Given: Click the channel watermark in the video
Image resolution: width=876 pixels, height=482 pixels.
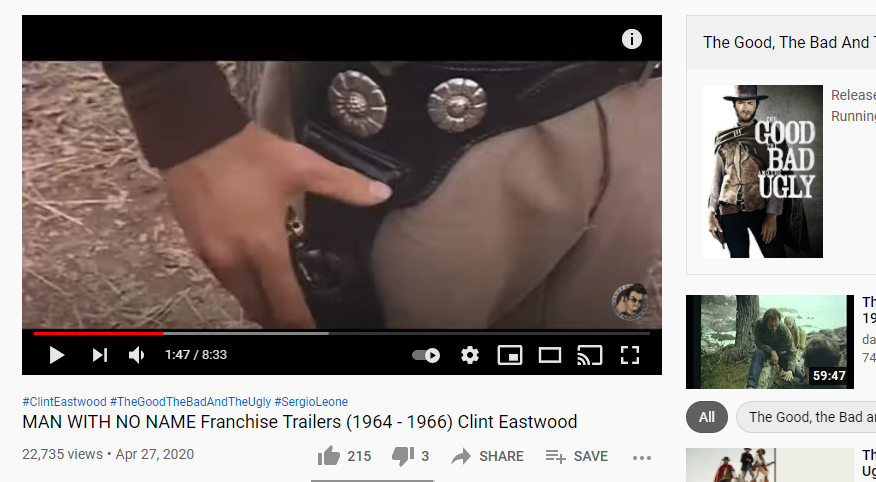Looking at the screenshot, I should pyautogui.click(x=630, y=302).
